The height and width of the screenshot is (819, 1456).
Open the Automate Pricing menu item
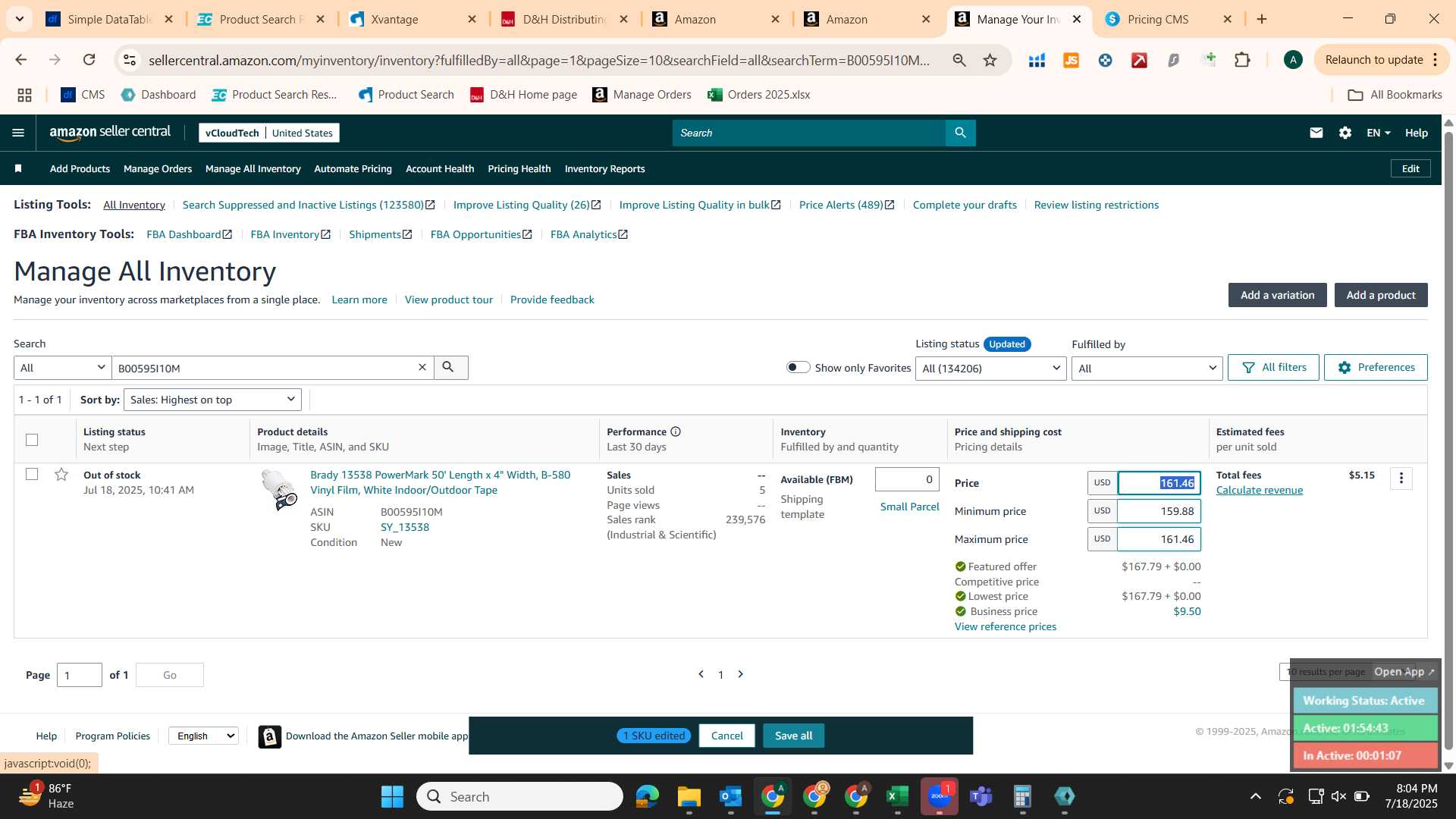pyautogui.click(x=353, y=168)
